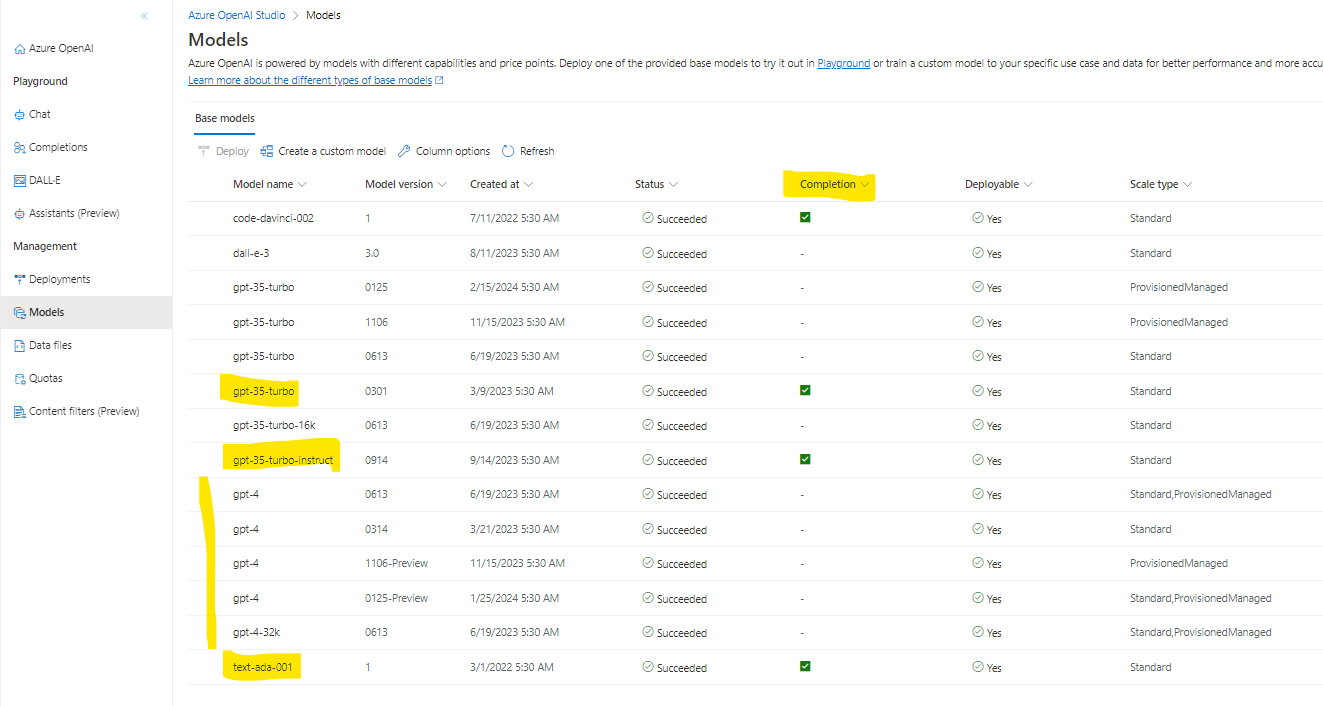Screen dimensions: 1323x706
Task: Click Succeeded status icon for dall-e-3
Action: point(648,253)
